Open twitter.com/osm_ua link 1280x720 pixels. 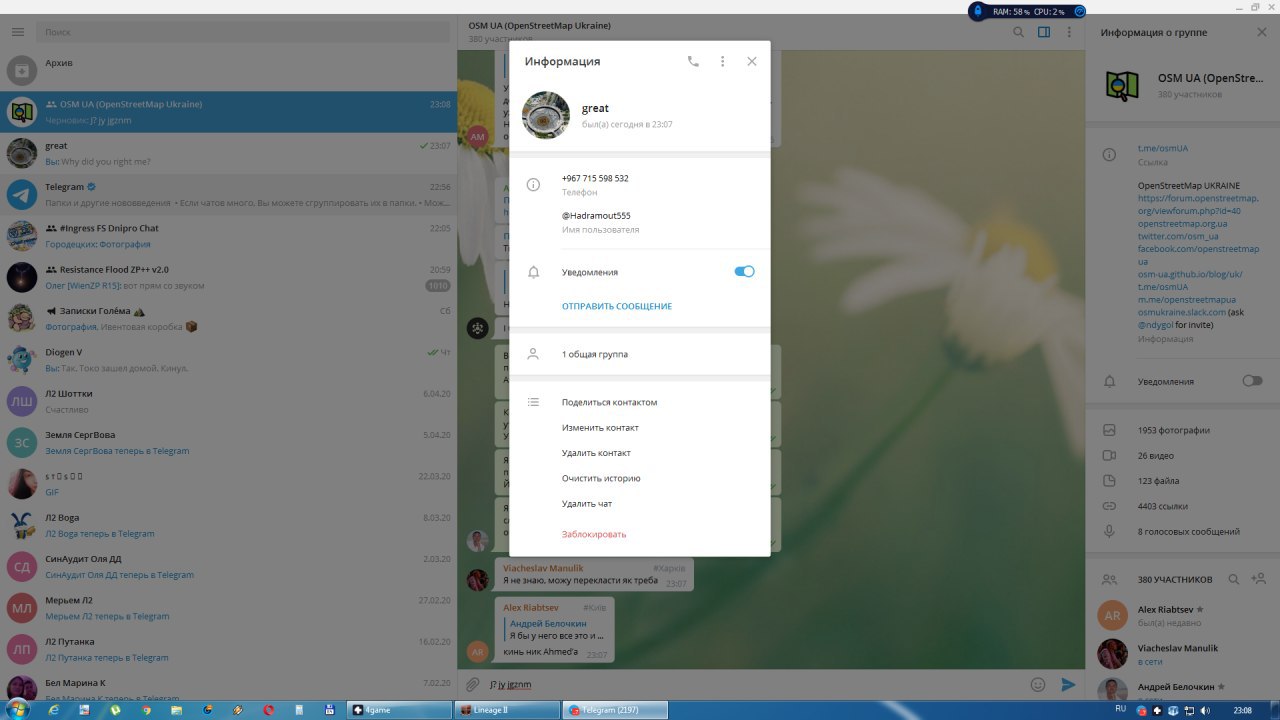click(x=1178, y=236)
